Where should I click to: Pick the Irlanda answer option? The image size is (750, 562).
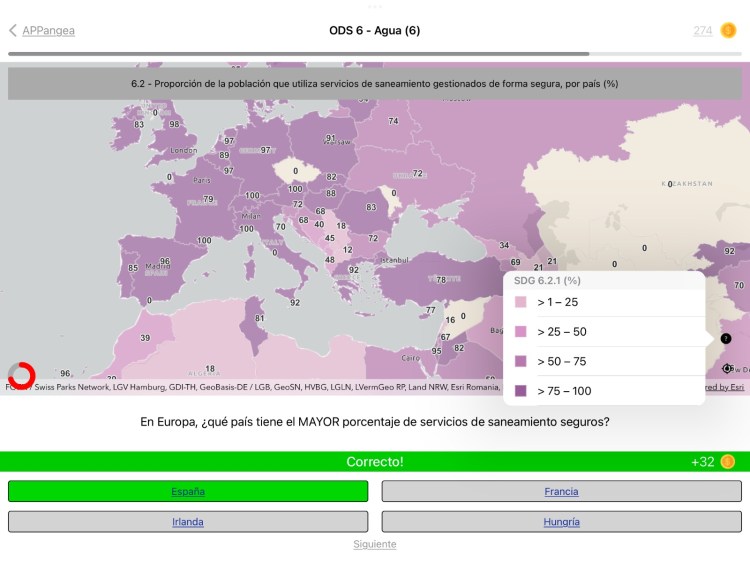pyautogui.click(x=188, y=521)
